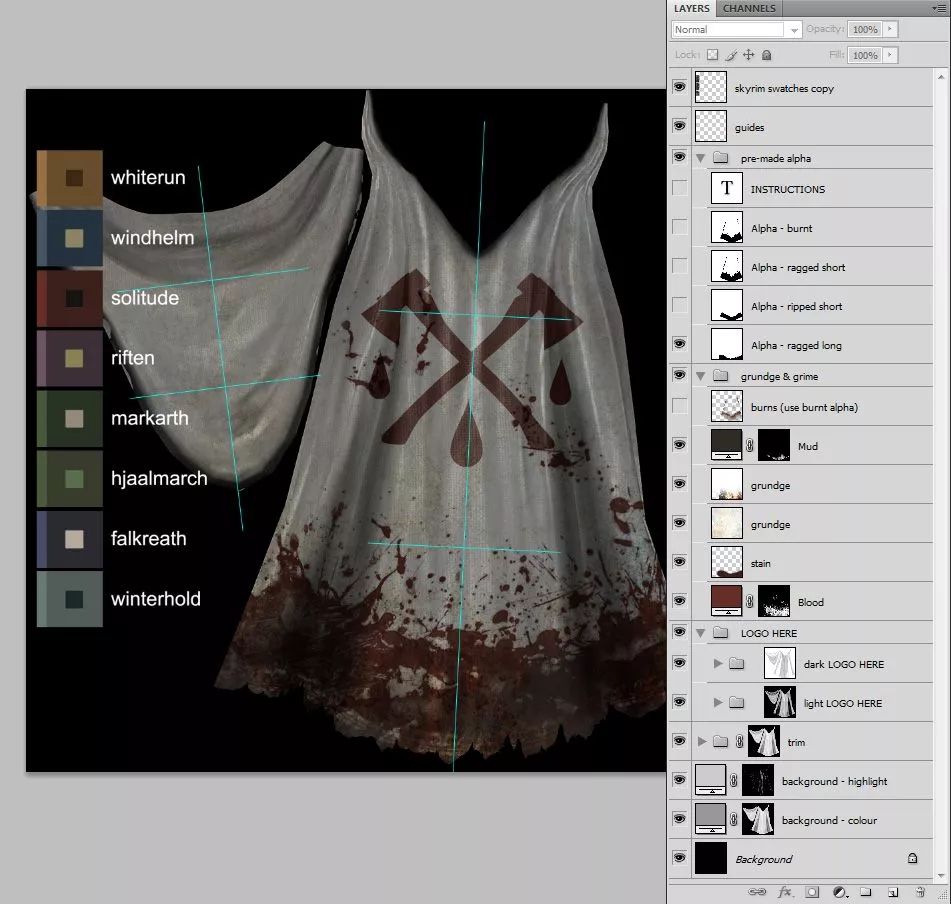Select the Background layer name
The image size is (951, 904).
(x=764, y=859)
